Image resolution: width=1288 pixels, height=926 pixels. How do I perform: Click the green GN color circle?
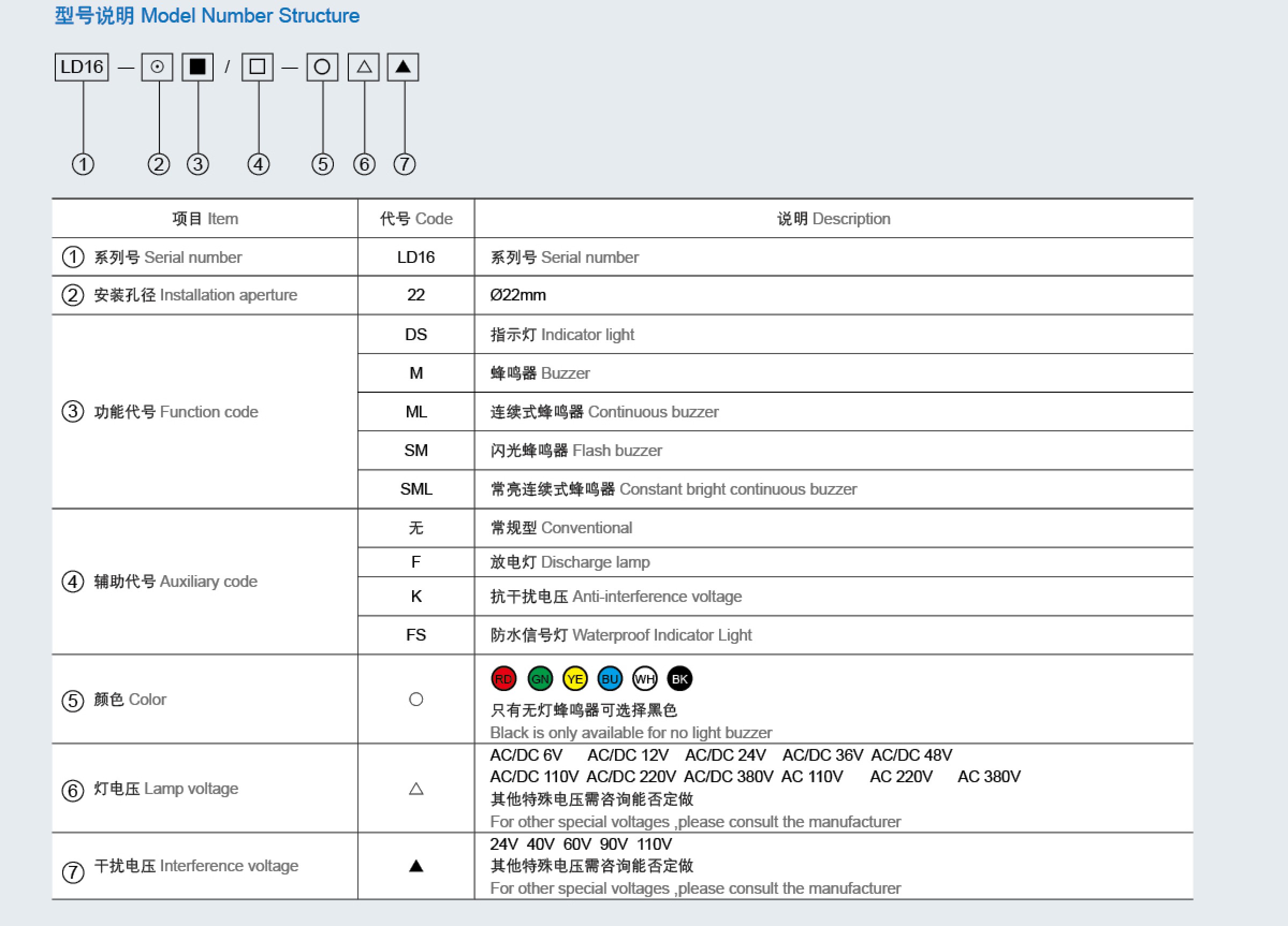(x=539, y=679)
